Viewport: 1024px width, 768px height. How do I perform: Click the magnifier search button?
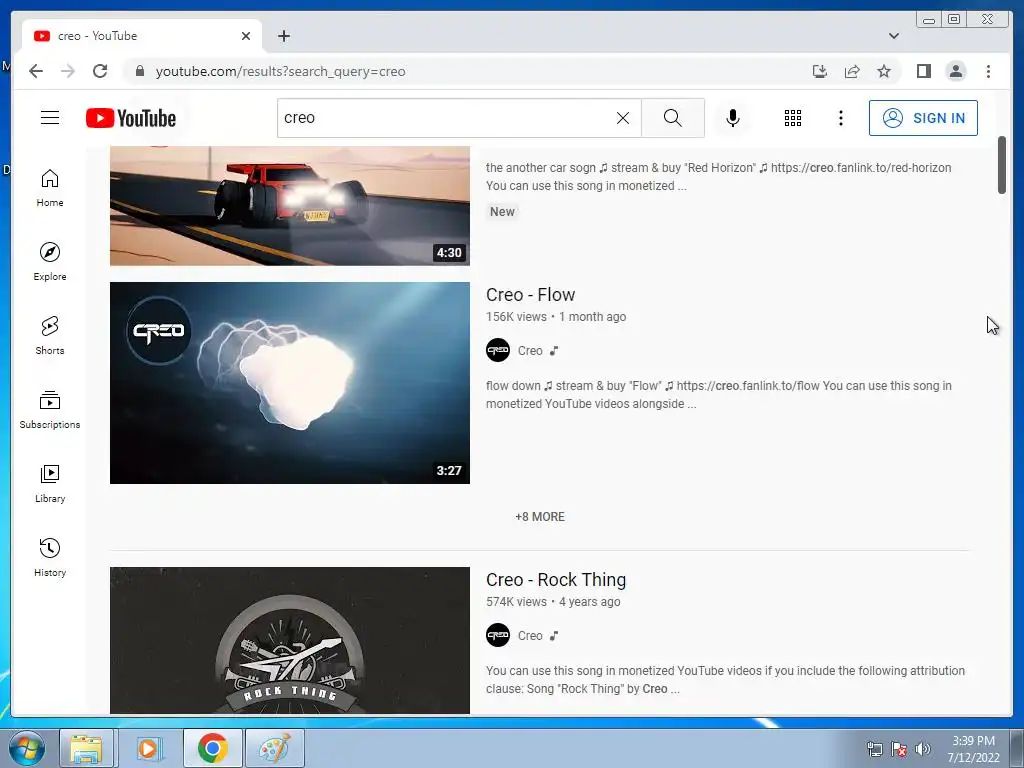[x=673, y=118]
